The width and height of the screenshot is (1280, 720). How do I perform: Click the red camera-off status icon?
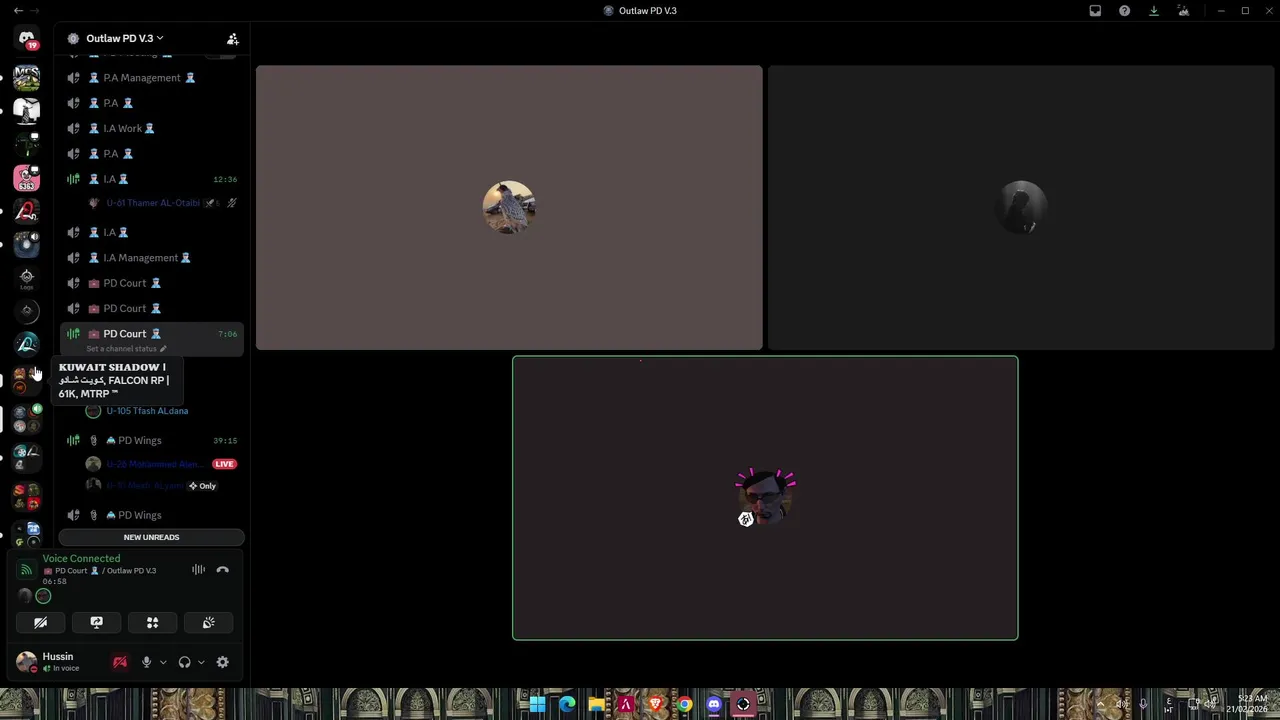point(120,662)
